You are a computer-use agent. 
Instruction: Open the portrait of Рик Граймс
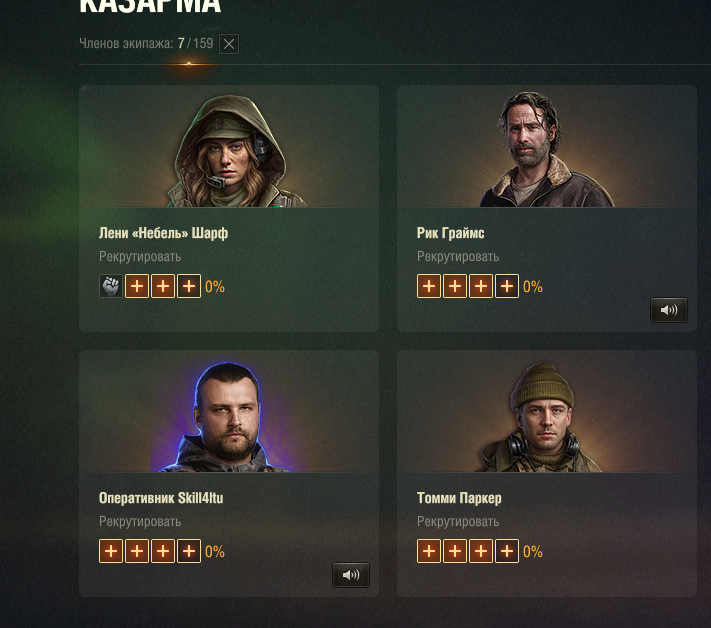(x=546, y=150)
